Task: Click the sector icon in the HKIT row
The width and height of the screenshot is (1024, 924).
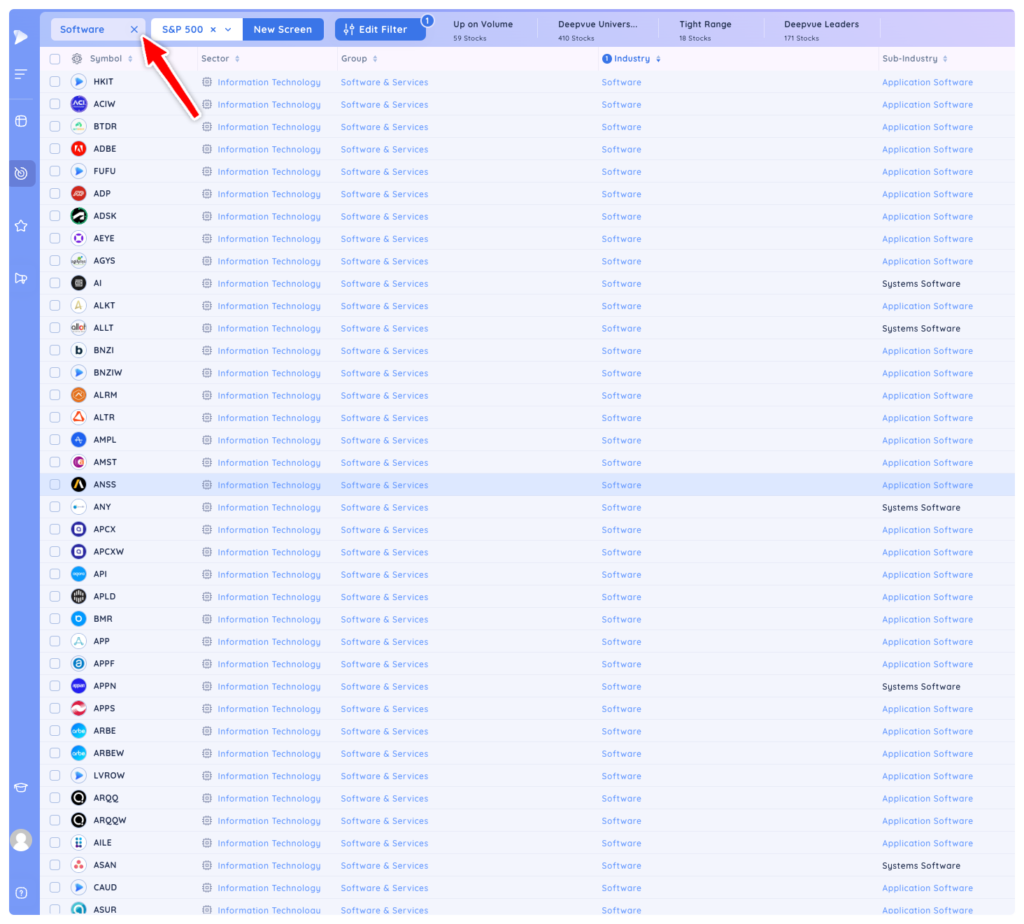Action: [207, 82]
